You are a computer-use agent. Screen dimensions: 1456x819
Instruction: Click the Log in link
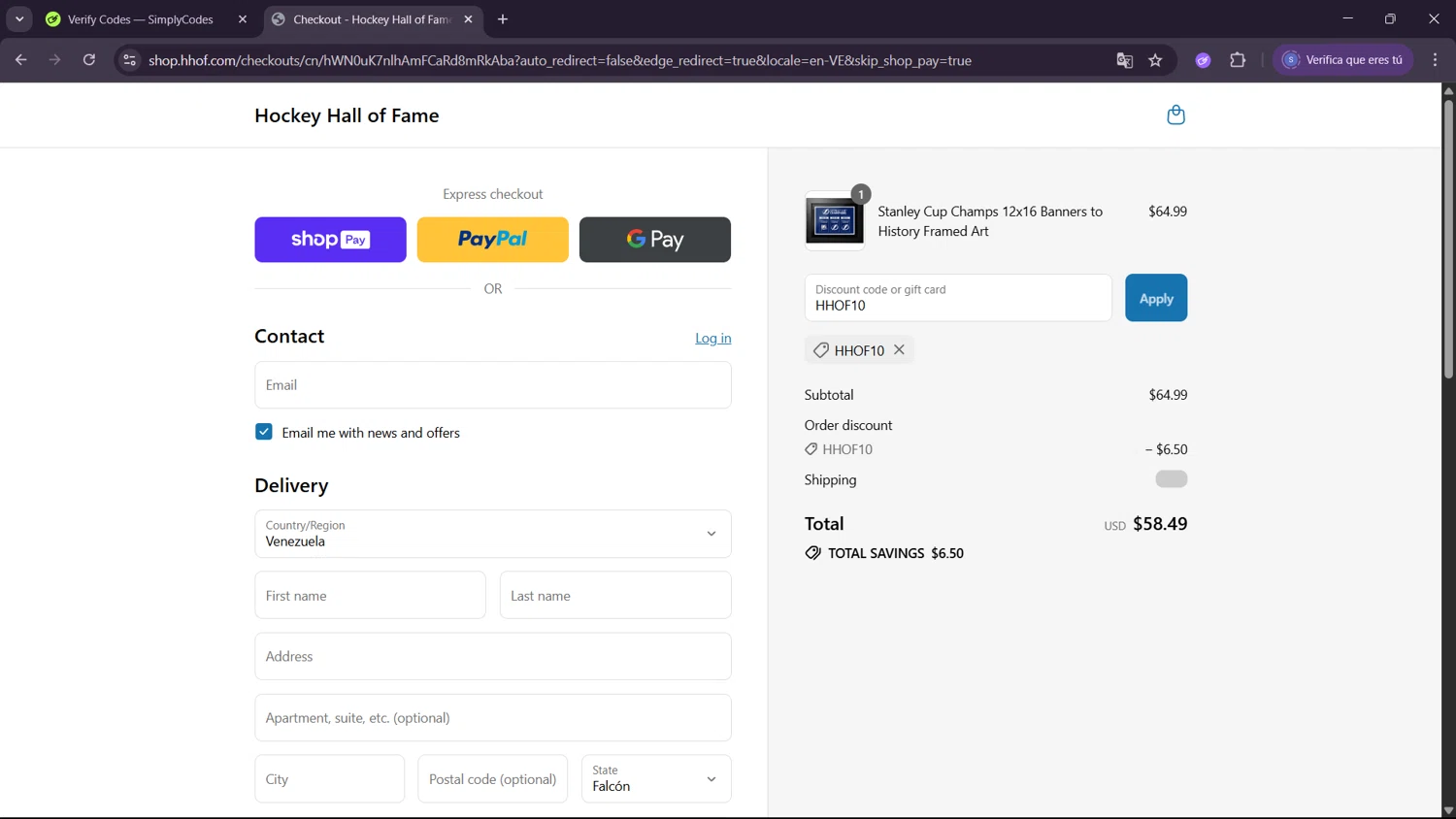[713, 338]
